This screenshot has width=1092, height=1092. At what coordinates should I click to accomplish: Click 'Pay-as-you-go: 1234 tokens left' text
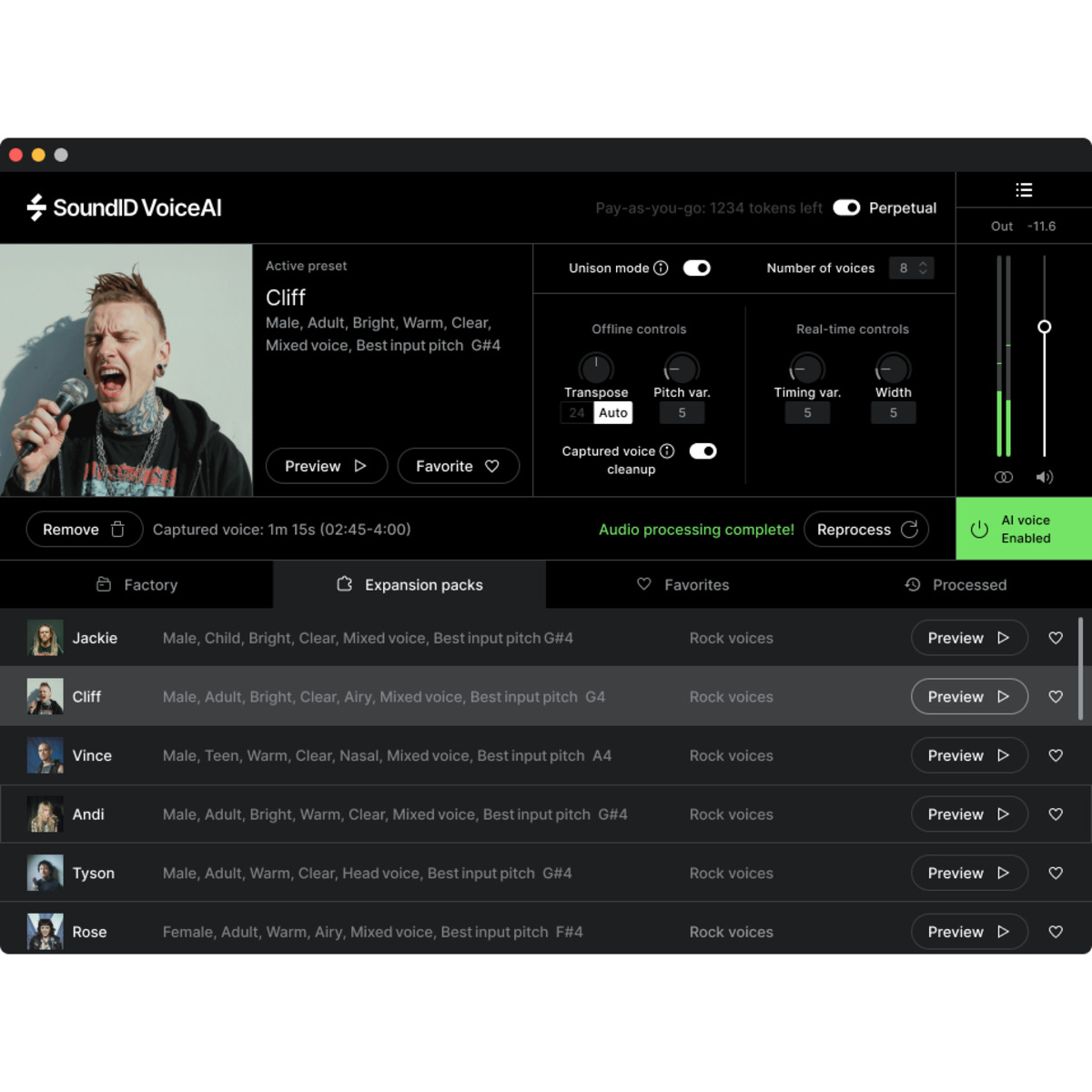pos(709,208)
